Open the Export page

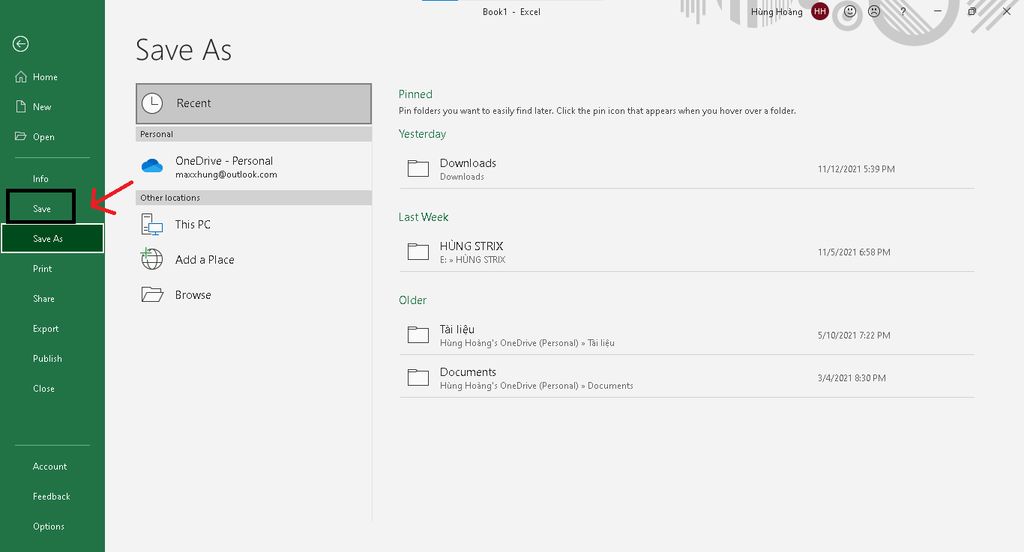pyautogui.click(x=45, y=329)
